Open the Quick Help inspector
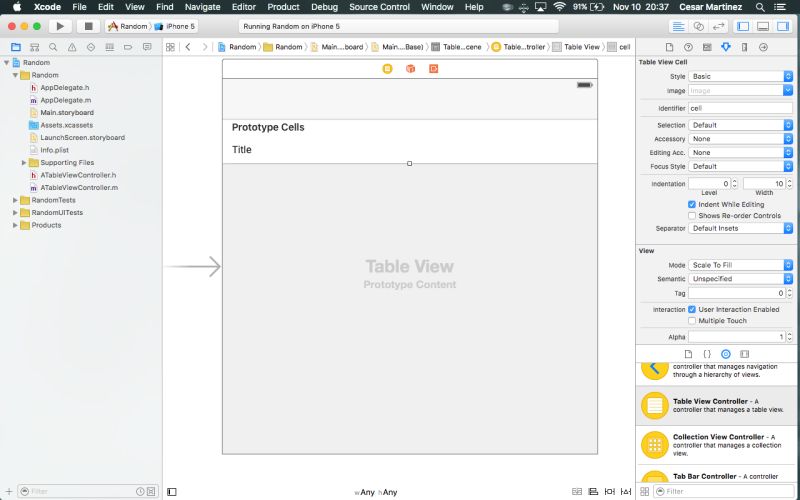 click(x=688, y=47)
